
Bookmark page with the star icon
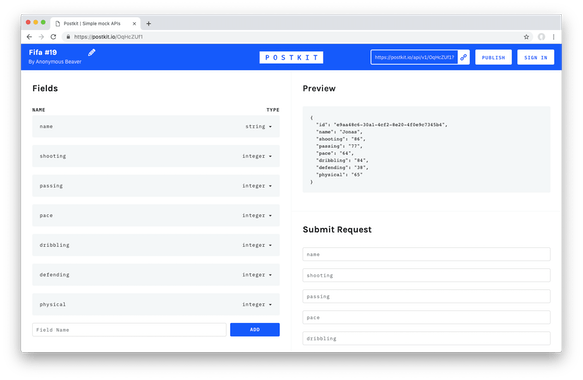(x=526, y=37)
